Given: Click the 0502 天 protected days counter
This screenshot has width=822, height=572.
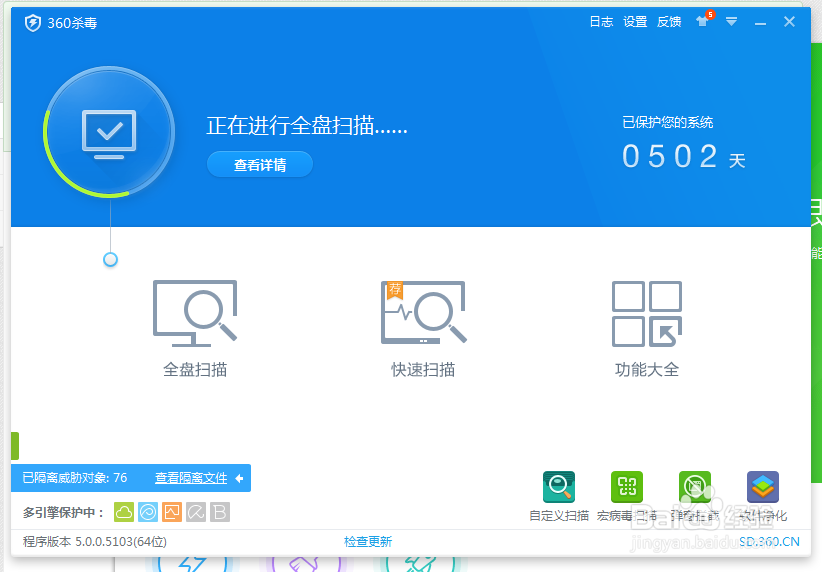Looking at the screenshot, I should coord(684,157).
